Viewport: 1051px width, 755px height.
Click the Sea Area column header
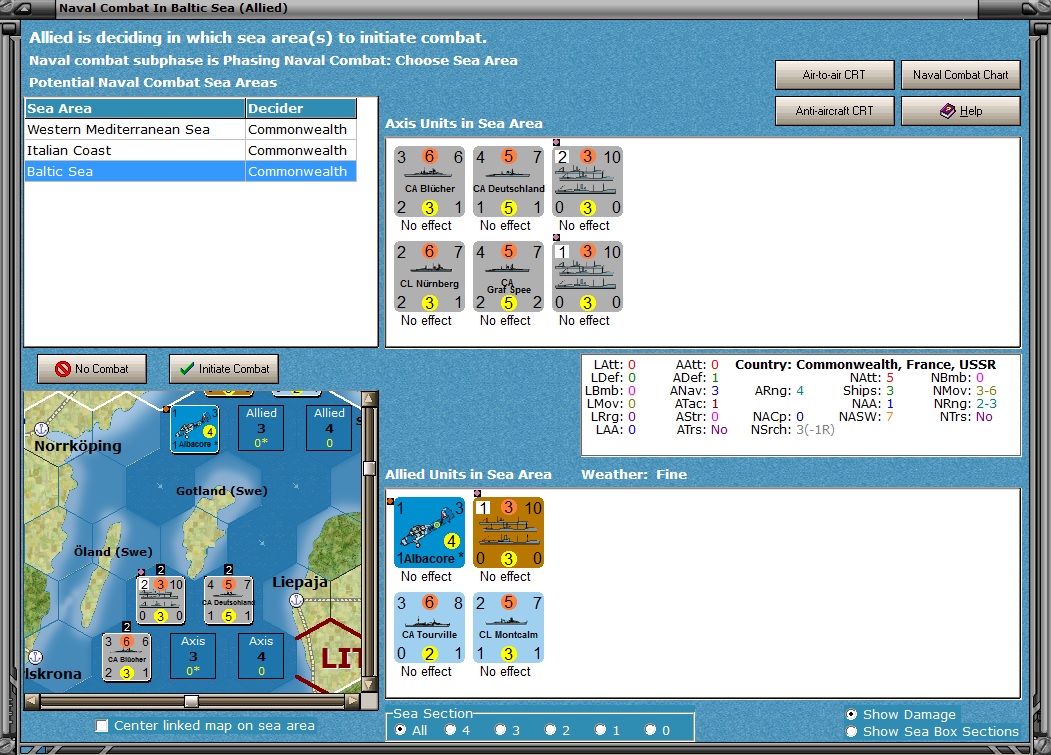(135, 109)
